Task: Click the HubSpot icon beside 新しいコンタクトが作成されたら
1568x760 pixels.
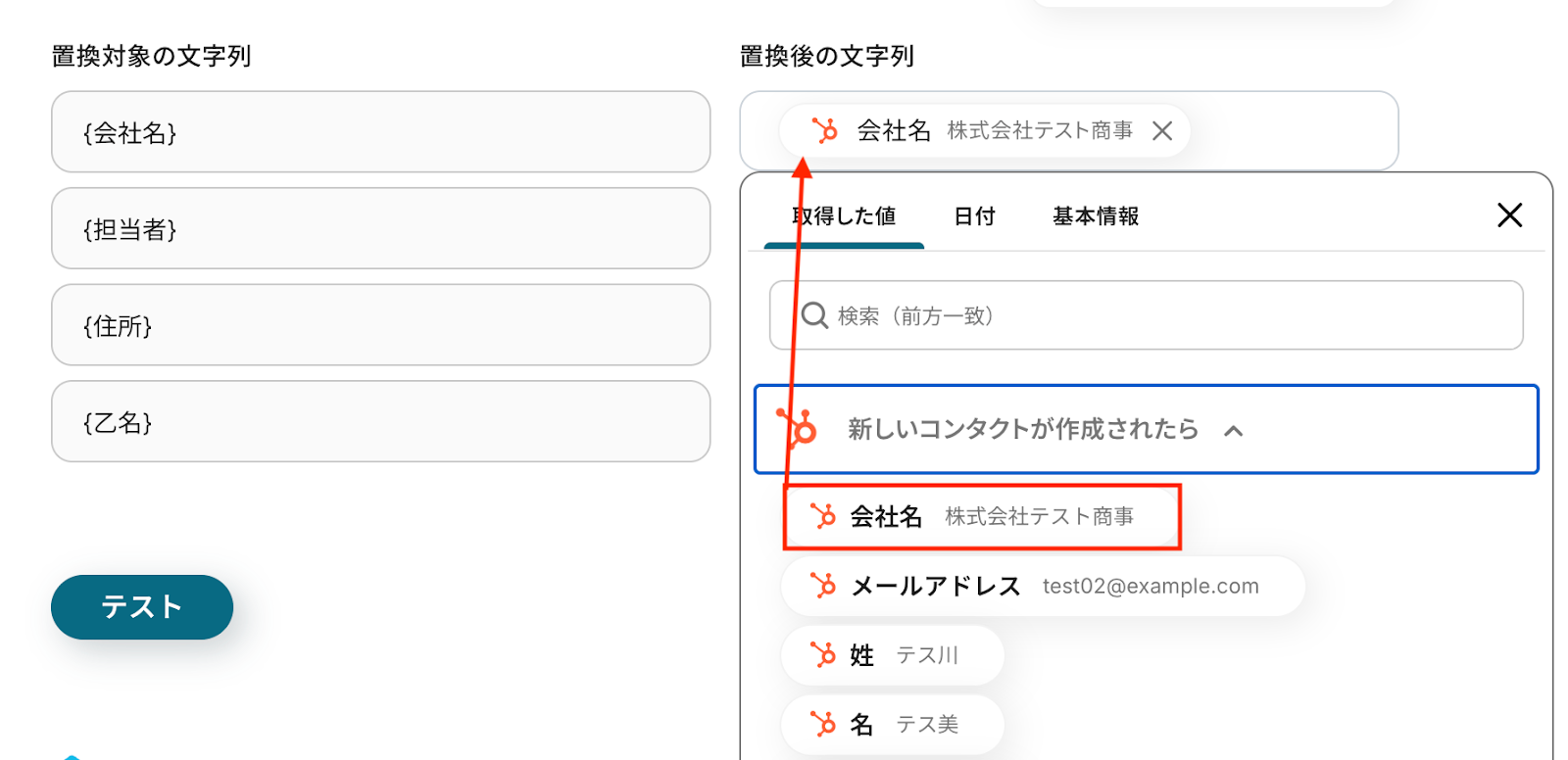Action: pyautogui.click(x=799, y=428)
